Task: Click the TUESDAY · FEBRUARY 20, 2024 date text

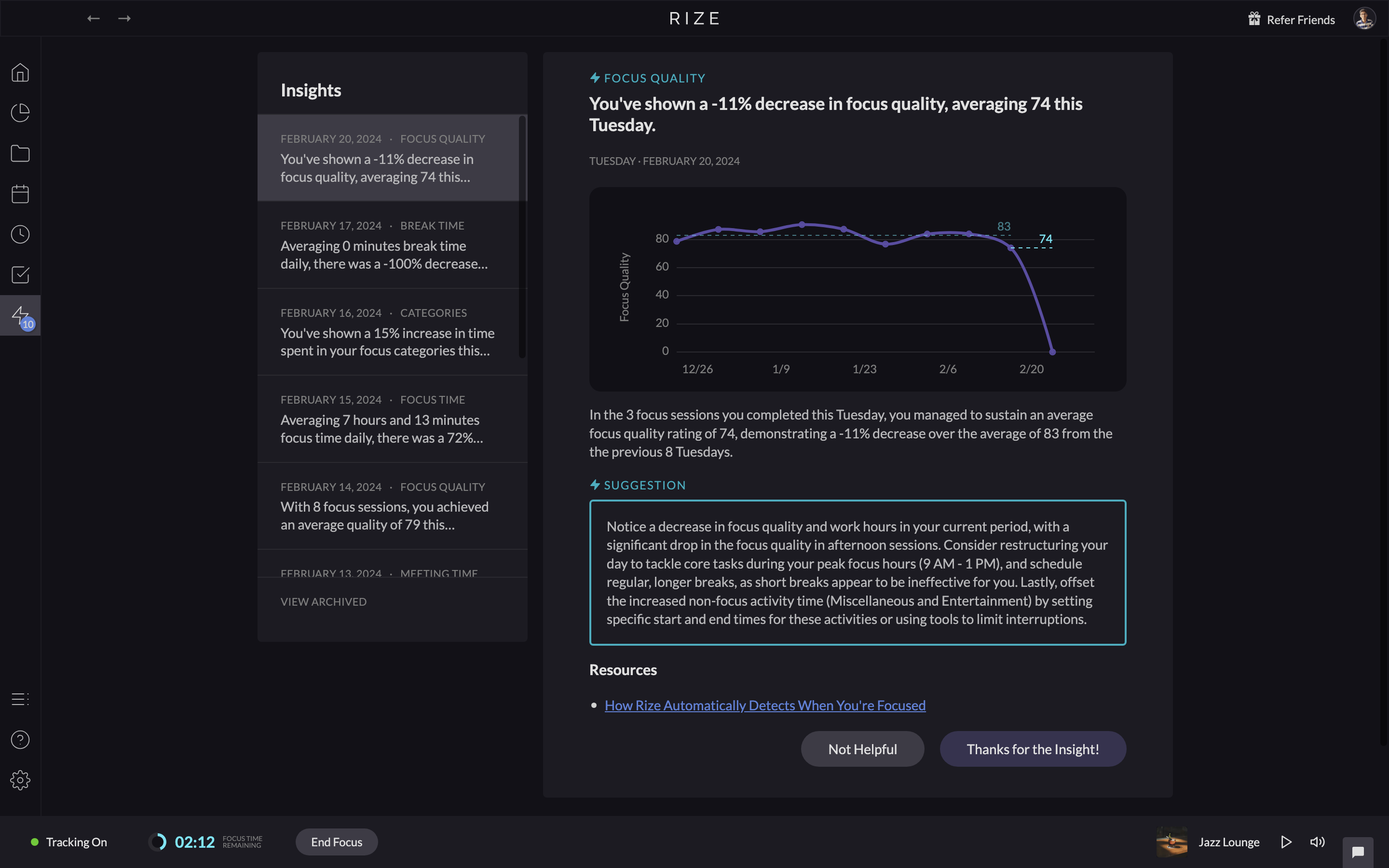Action: [x=664, y=161]
